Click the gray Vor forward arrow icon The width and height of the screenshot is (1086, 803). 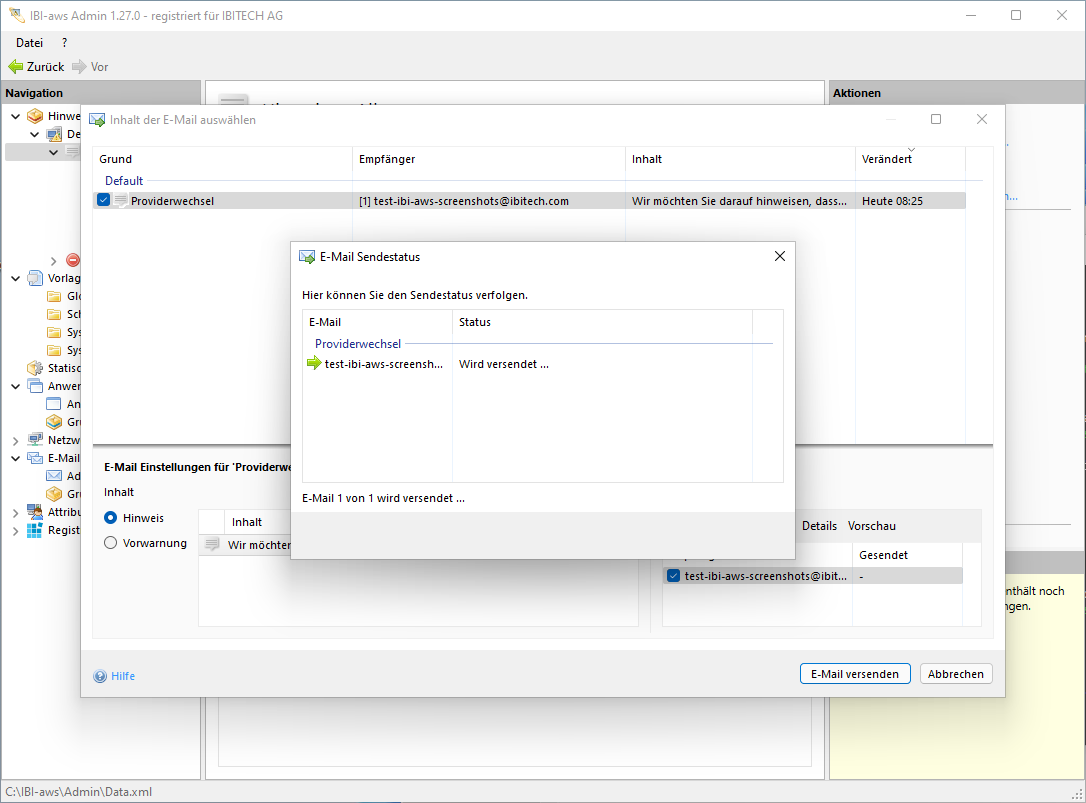click(x=79, y=67)
